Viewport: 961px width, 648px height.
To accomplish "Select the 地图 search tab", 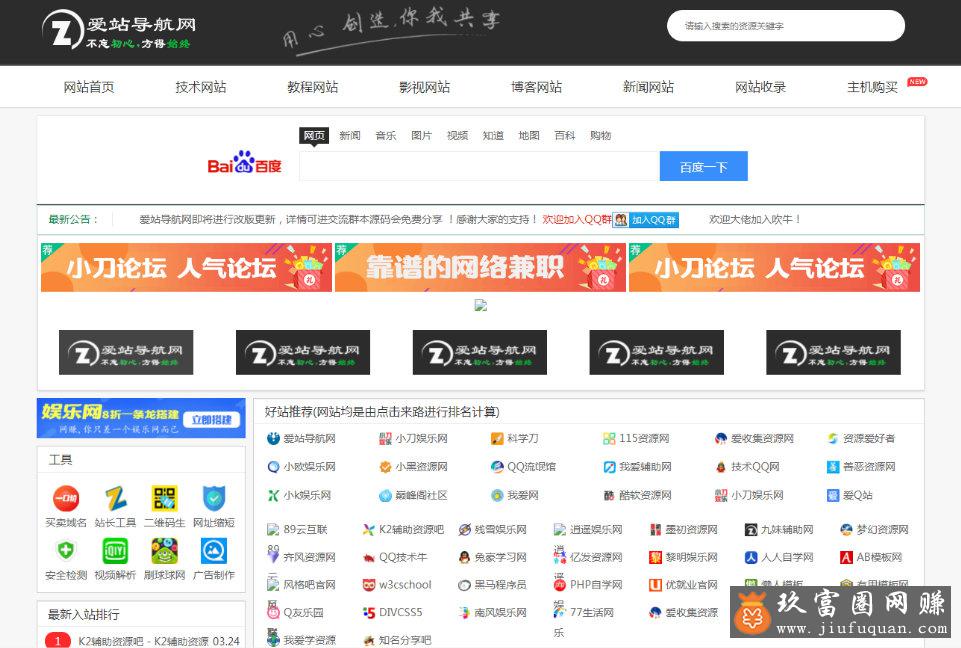I will click(529, 135).
